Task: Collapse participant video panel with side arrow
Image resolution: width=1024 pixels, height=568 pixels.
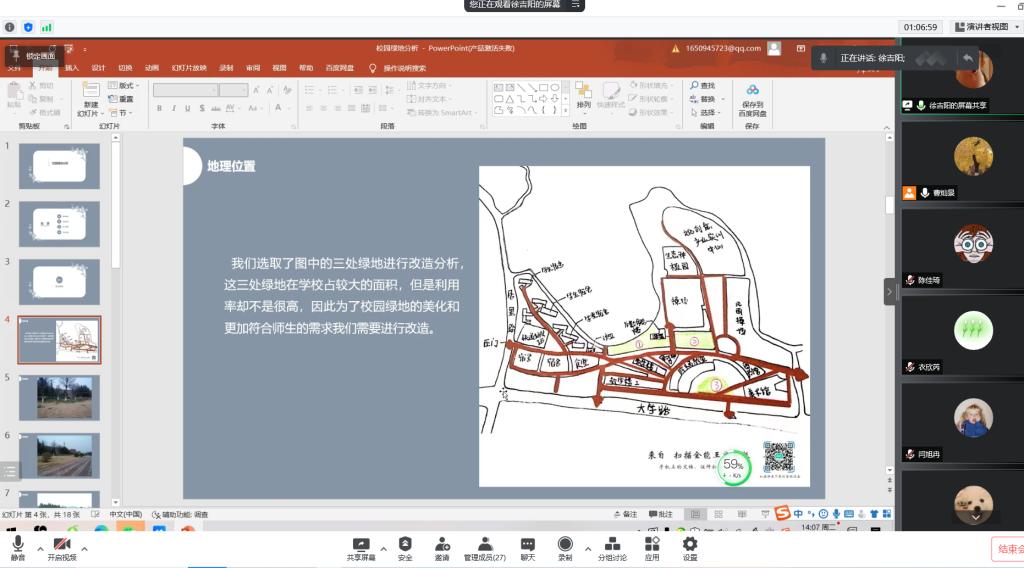Action: pos(889,291)
